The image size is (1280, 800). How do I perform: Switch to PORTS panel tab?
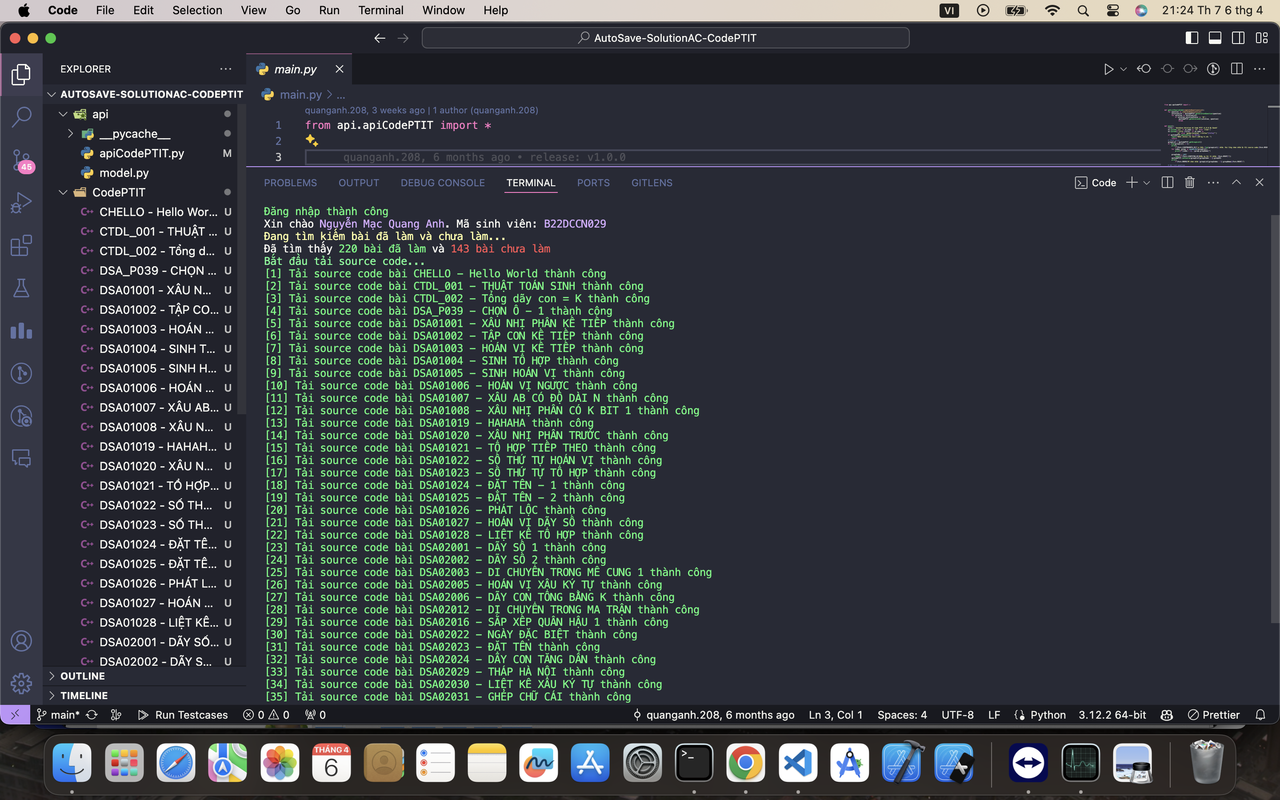(593, 183)
